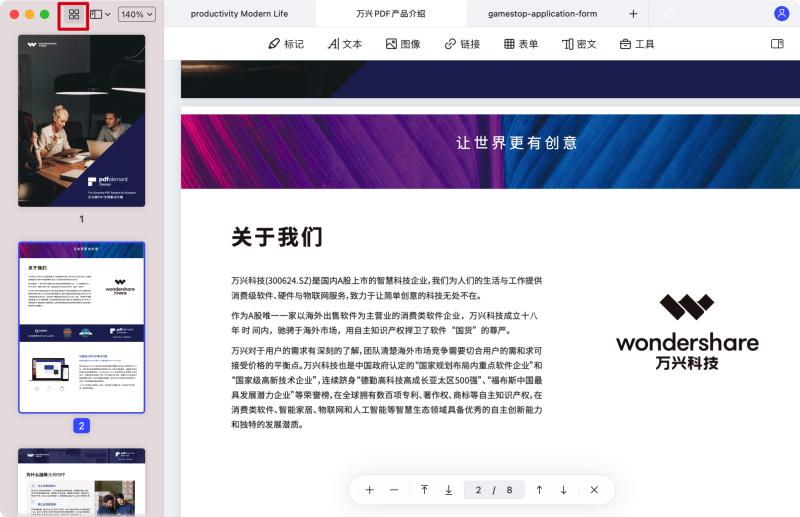Screen dimensions: 800x517
Task: Click the total page count 8
Action: click(509, 490)
